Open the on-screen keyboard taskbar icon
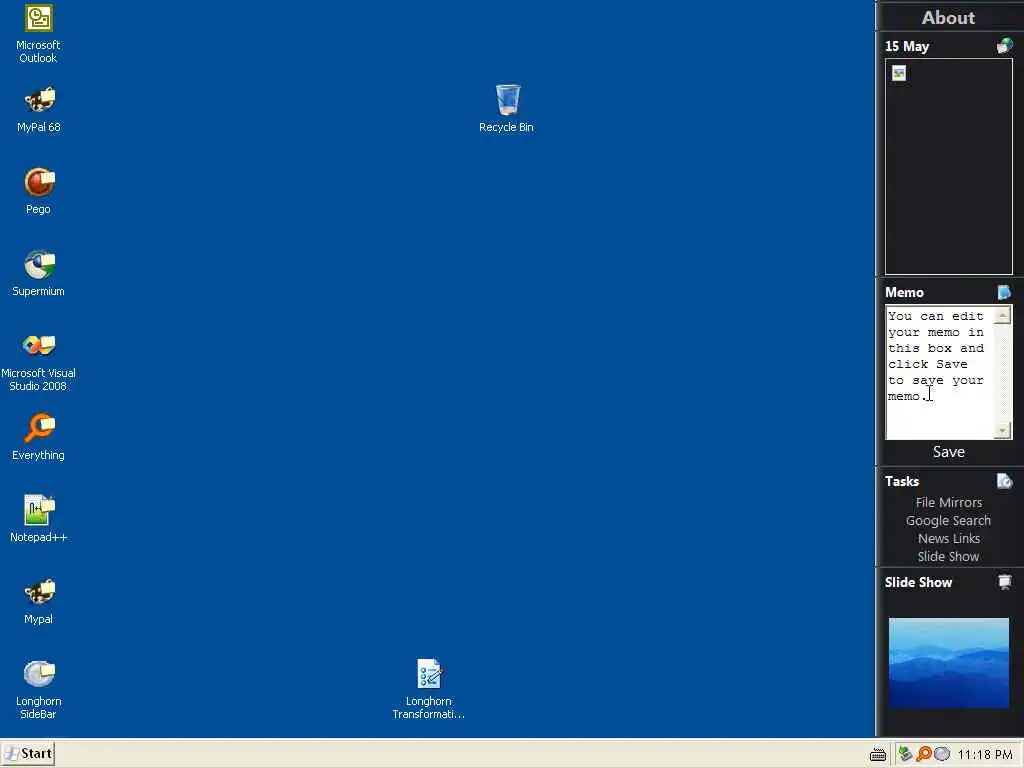Screen dimensions: 1024x768 [878, 755]
